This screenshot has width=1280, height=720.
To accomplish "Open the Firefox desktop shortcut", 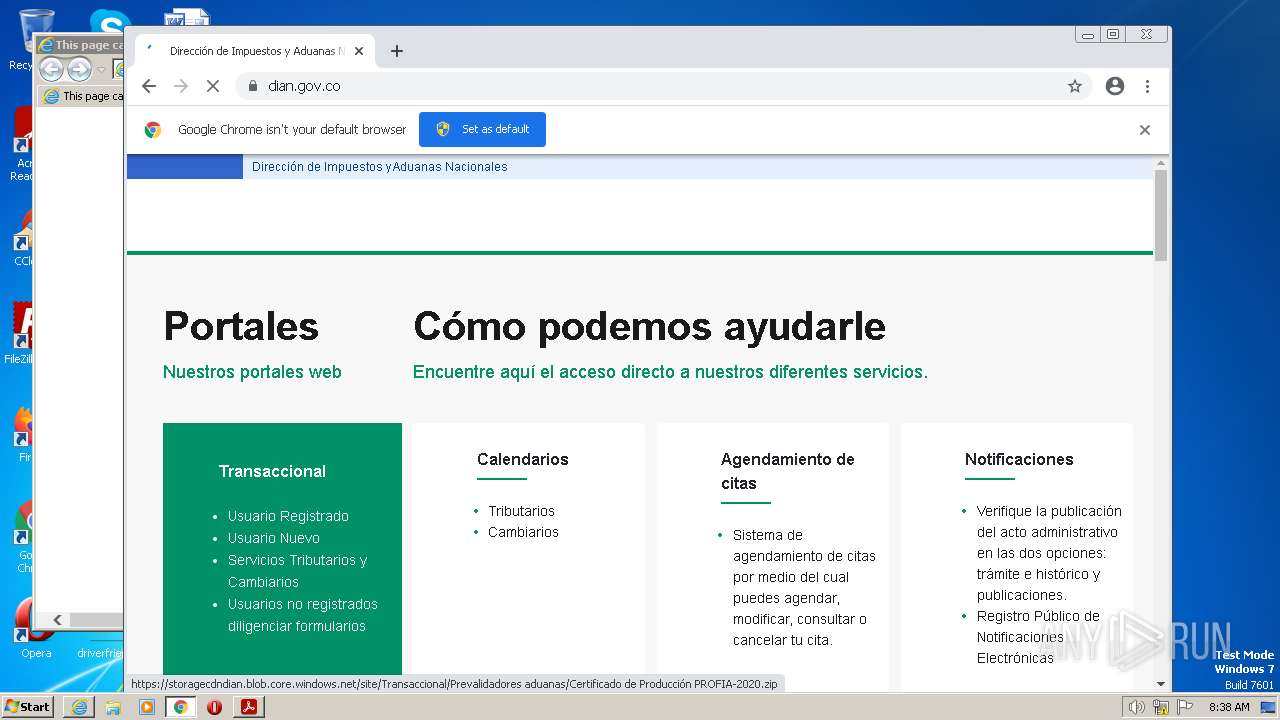I will (22, 435).
